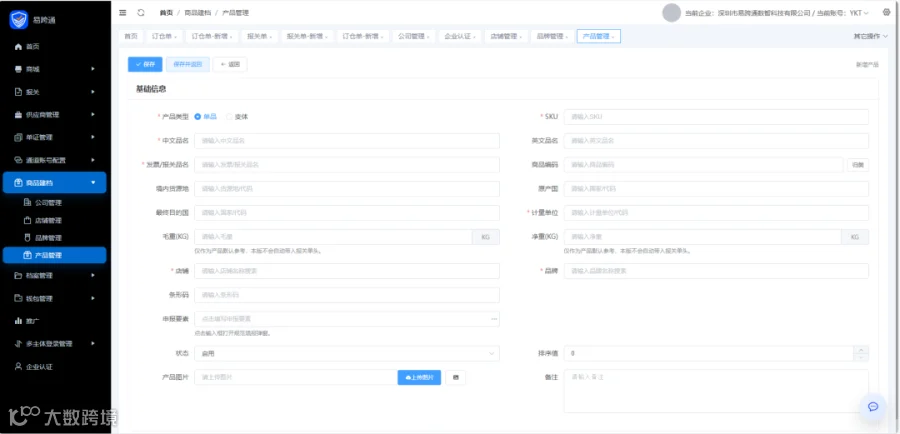The height and width of the screenshot is (434, 900).
Task: Increase the 排序值 with the up stepper
Action: (862, 350)
